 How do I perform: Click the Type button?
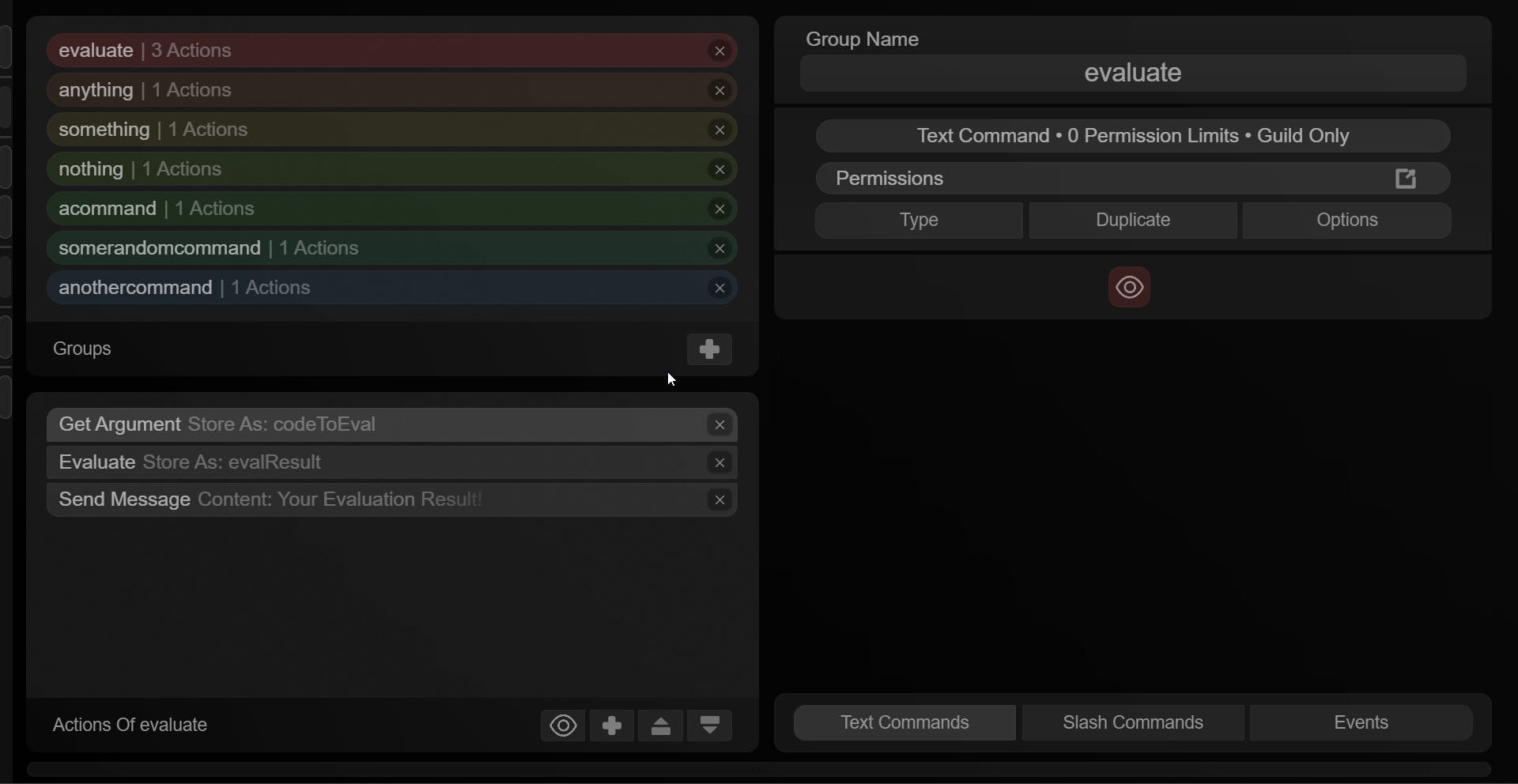coord(919,220)
